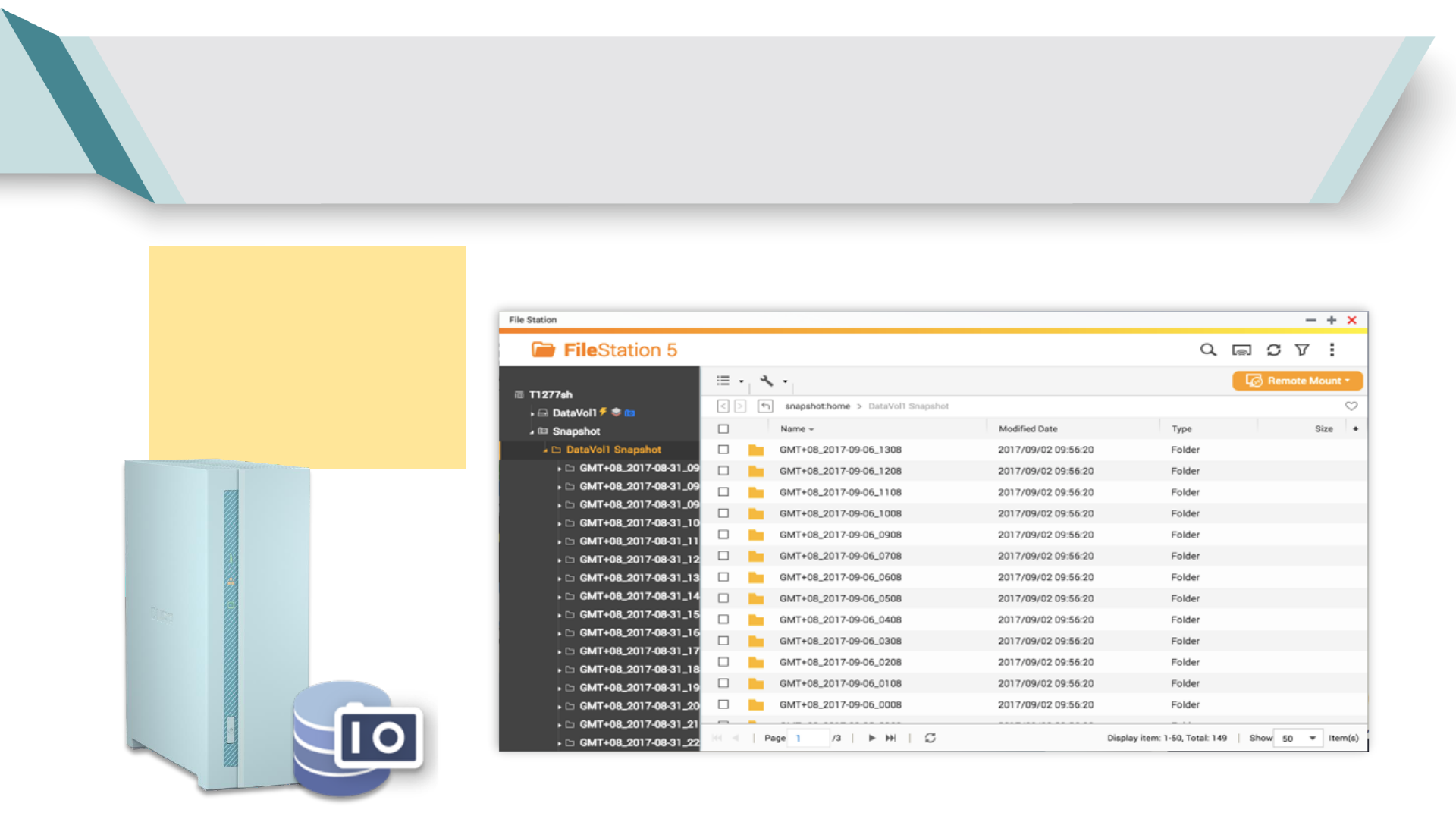Click the list view mode icon
This screenshot has height=819, width=1456.
(x=723, y=381)
